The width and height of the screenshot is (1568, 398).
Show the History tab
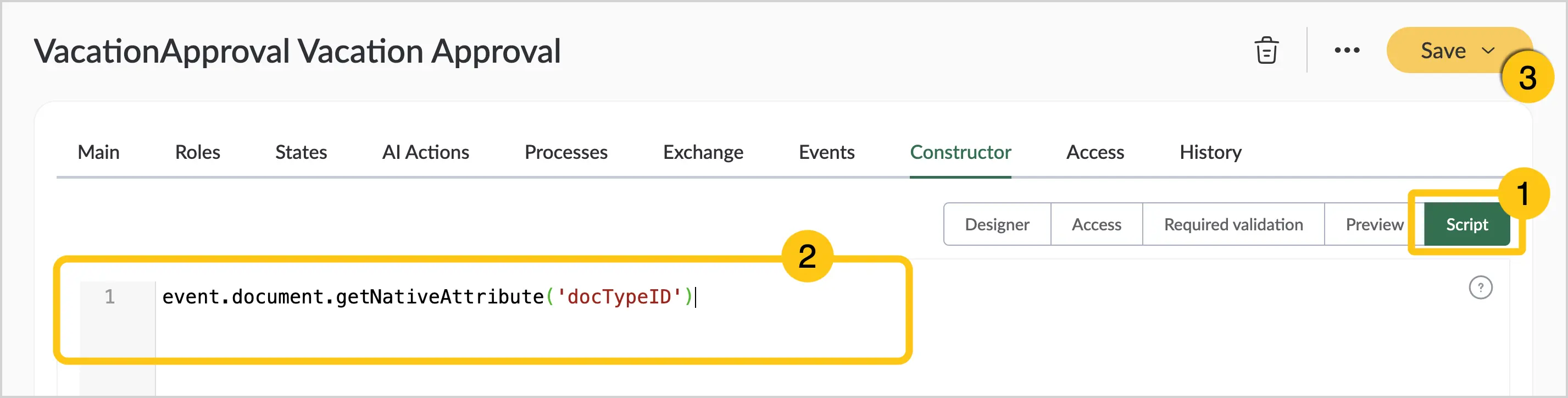pos(1211,152)
